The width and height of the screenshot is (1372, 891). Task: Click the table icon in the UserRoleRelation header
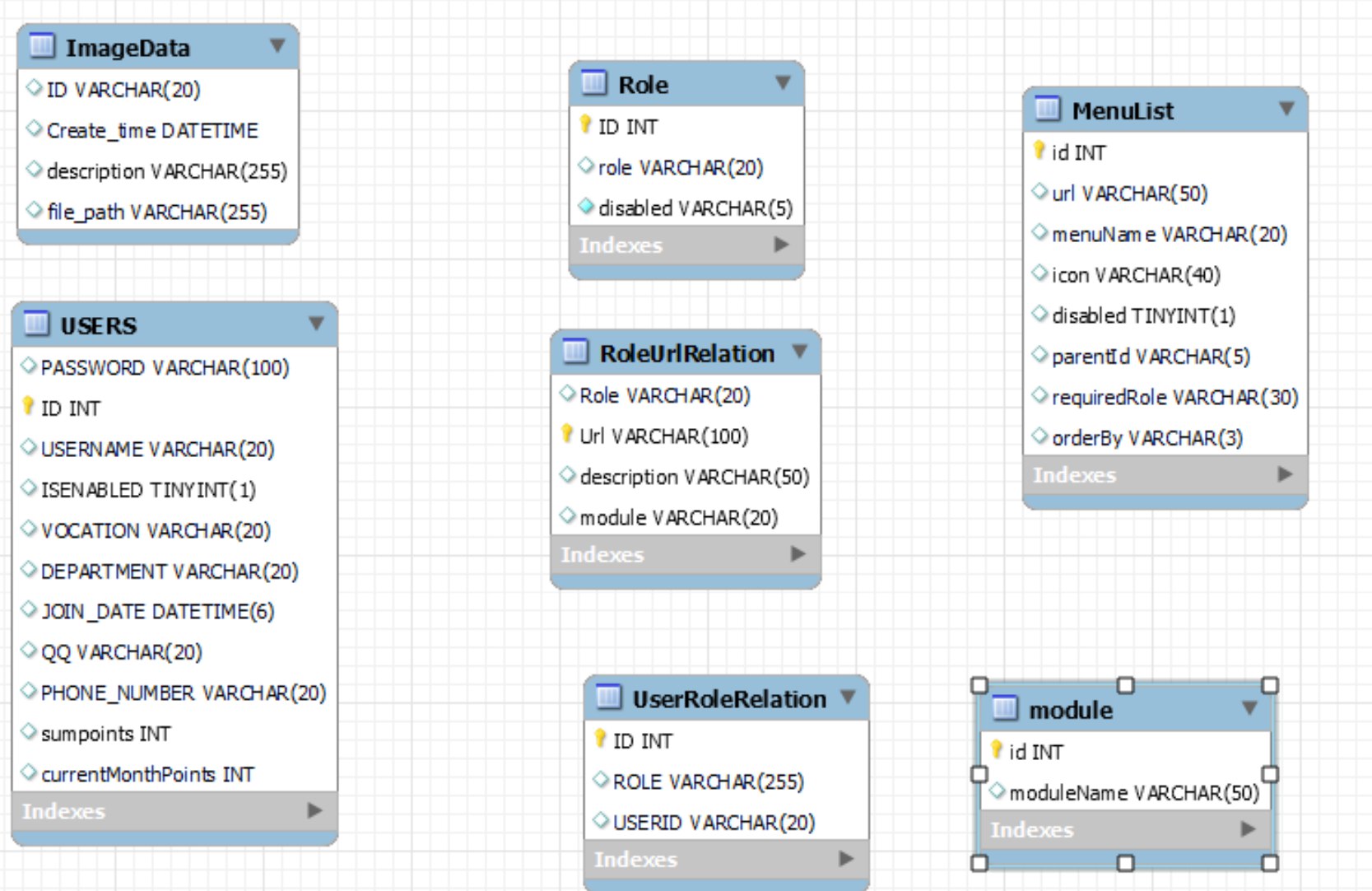click(610, 698)
